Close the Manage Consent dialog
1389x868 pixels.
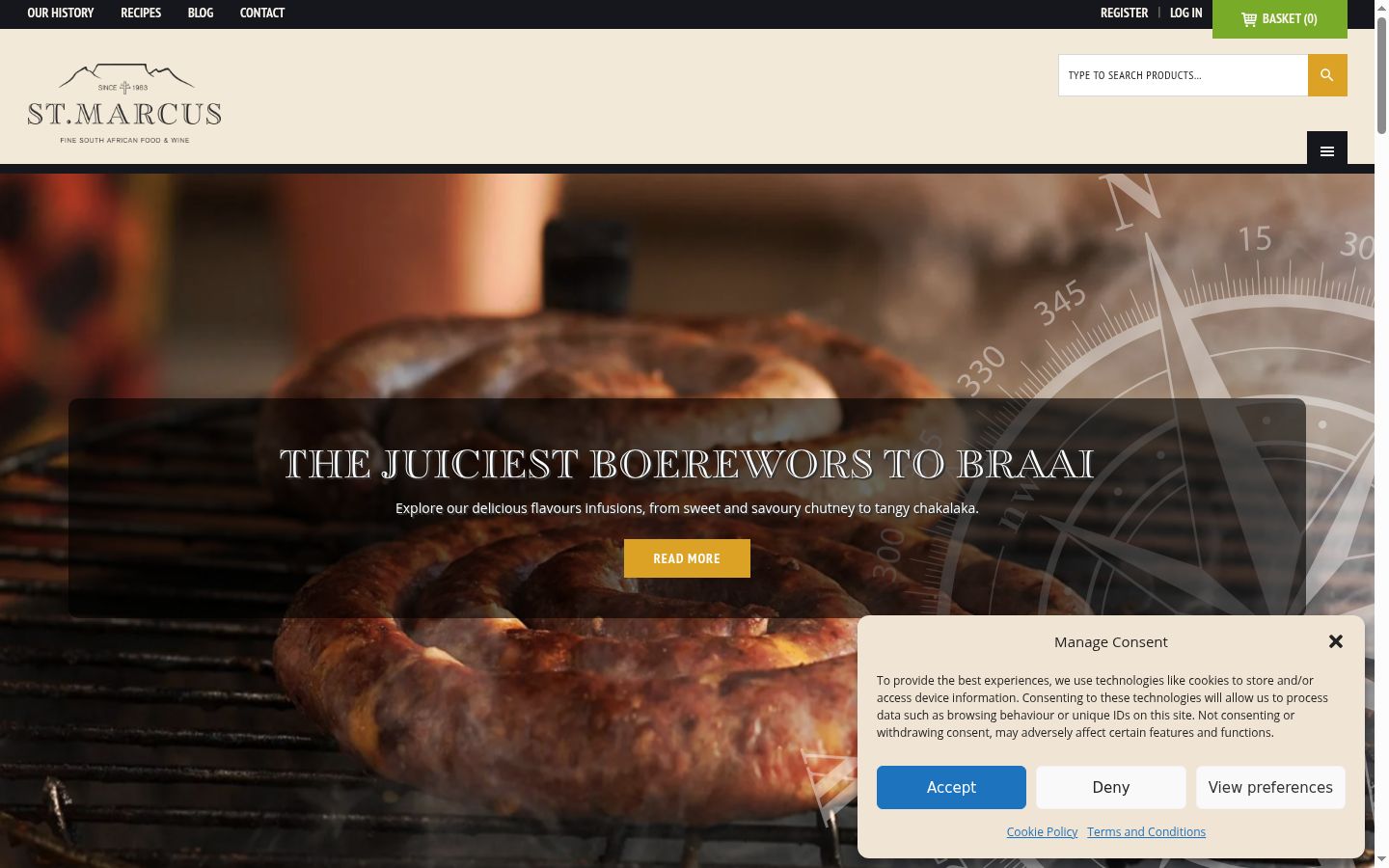pos(1336,641)
